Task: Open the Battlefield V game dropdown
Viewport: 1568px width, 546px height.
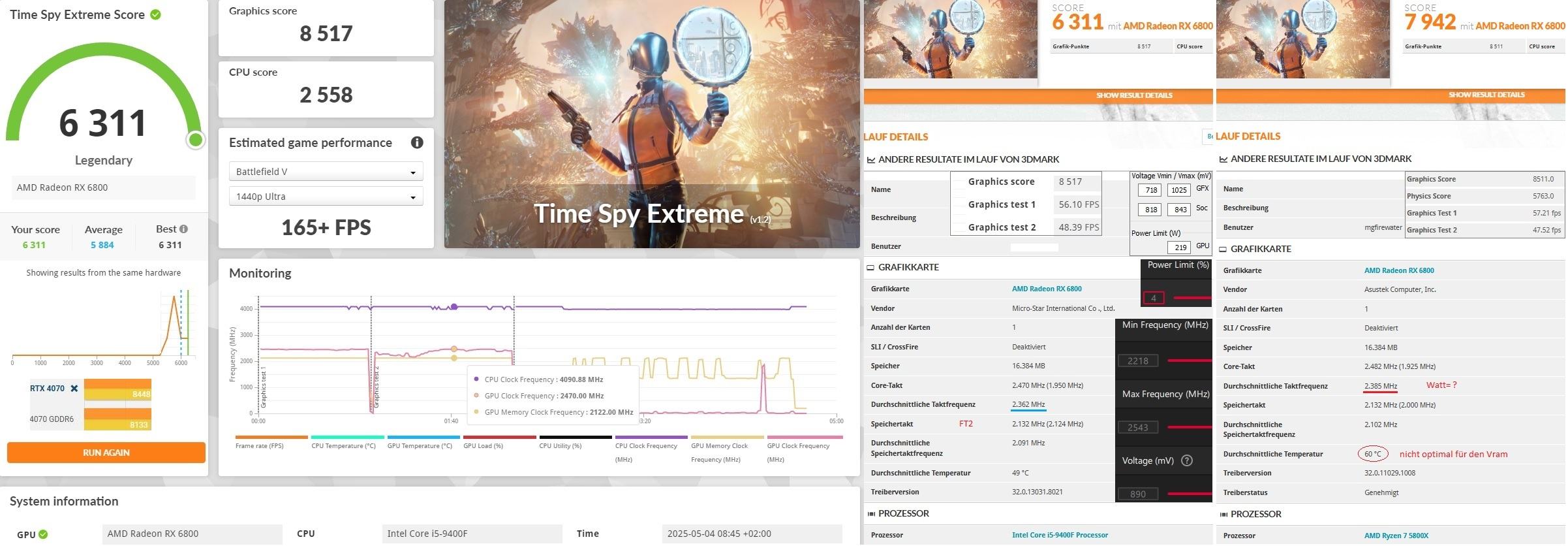Action: 326,172
